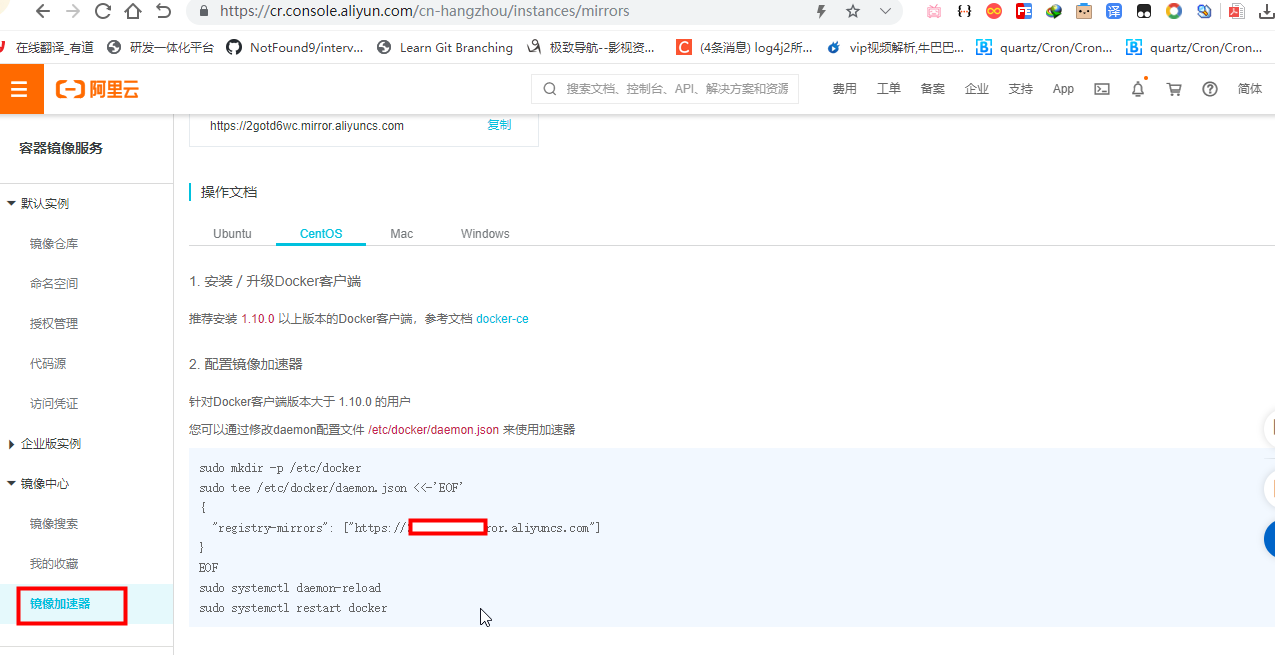Click the 复制 copy link
The height and width of the screenshot is (655, 1275).
pos(498,125)
